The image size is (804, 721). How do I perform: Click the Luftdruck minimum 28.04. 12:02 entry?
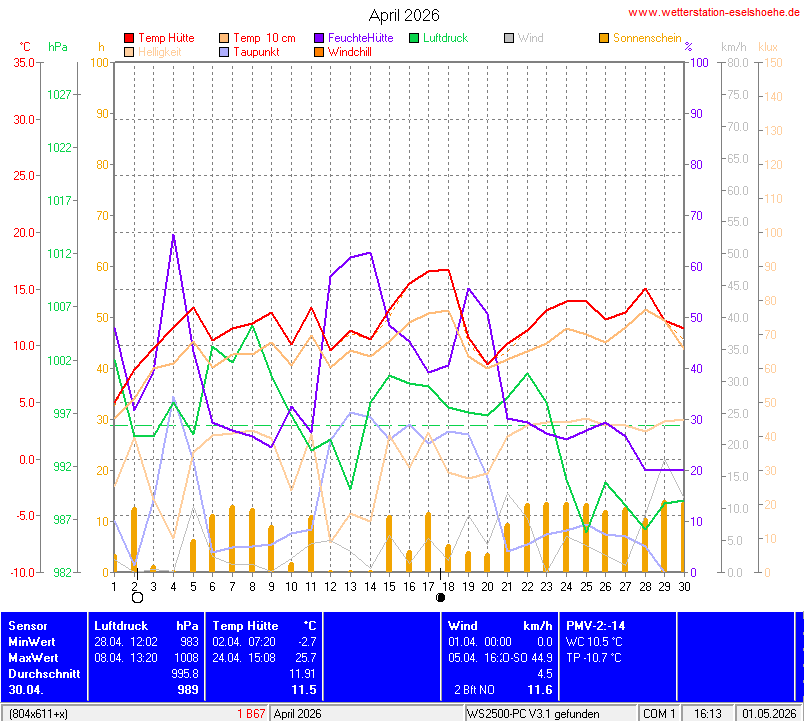tap(146, 642)
